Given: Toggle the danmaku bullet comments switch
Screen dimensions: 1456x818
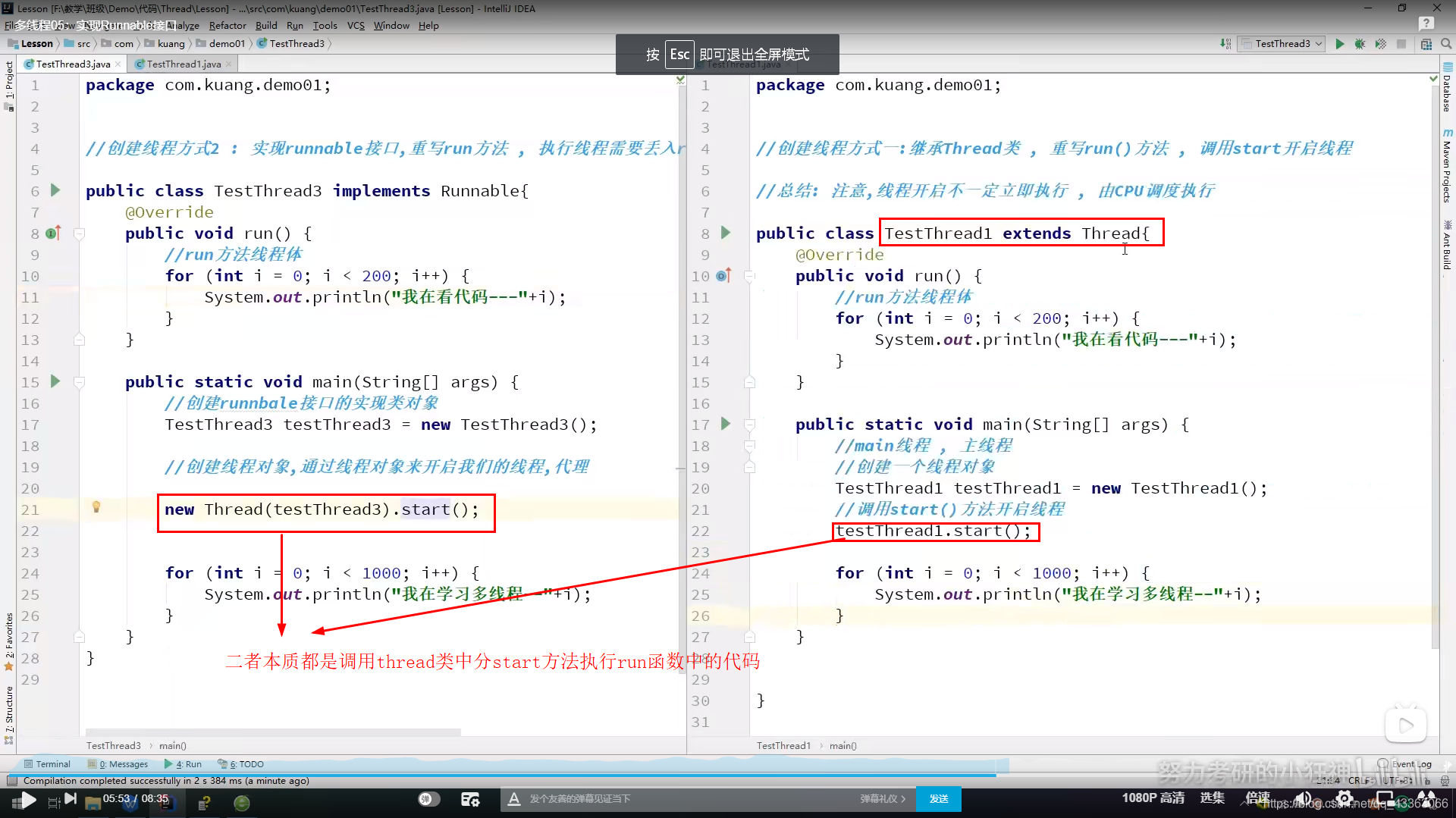Looking at the screenshot, I should (429, 799).
